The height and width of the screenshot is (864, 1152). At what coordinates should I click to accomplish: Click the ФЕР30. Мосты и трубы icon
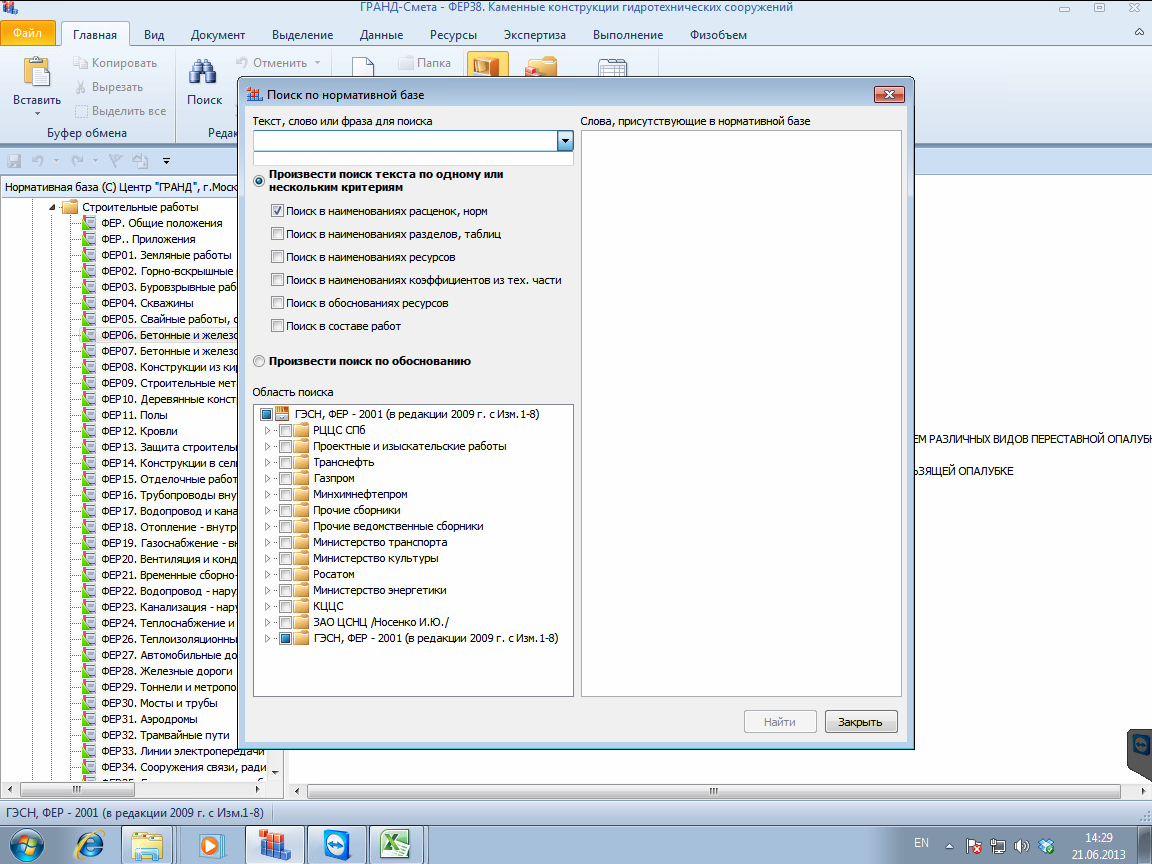pos(89,703)
